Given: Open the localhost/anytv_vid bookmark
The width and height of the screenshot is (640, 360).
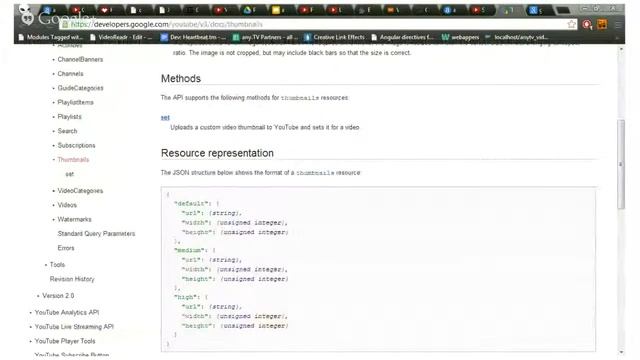Looking at the screenshot, I should pos(516,37).
